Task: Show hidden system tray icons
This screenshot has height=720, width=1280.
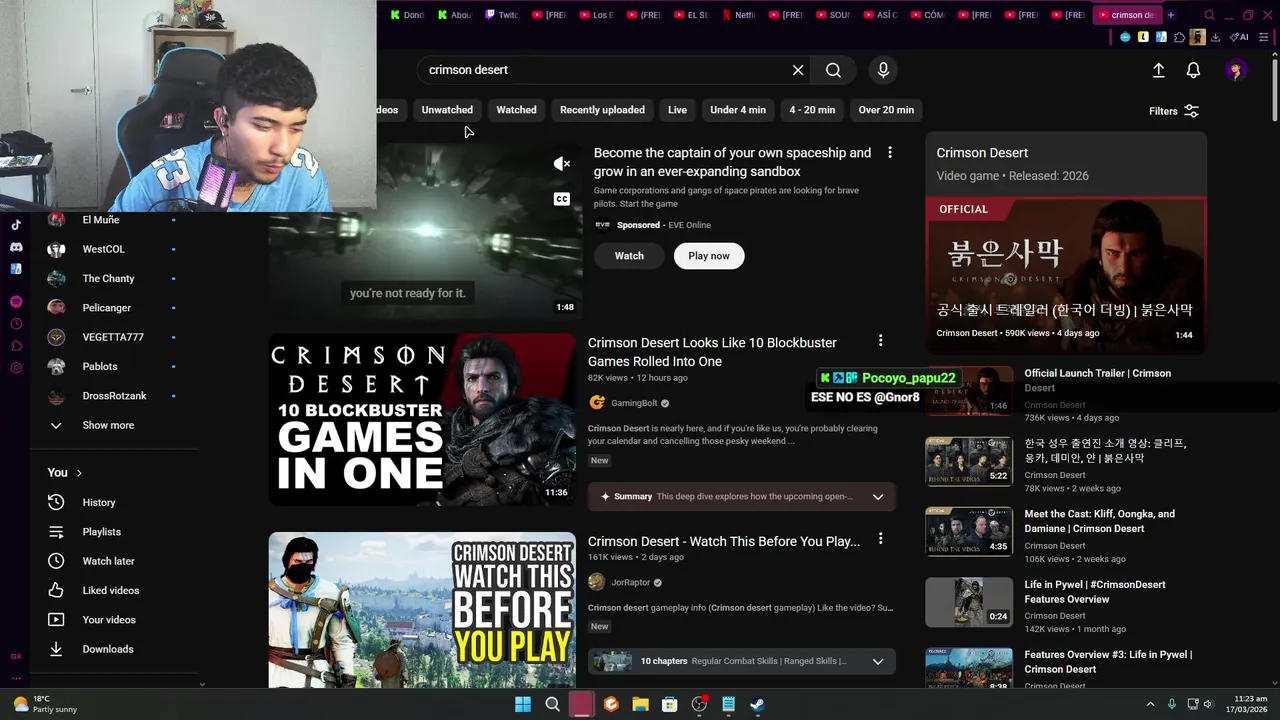Action: tap(1150, 704)
